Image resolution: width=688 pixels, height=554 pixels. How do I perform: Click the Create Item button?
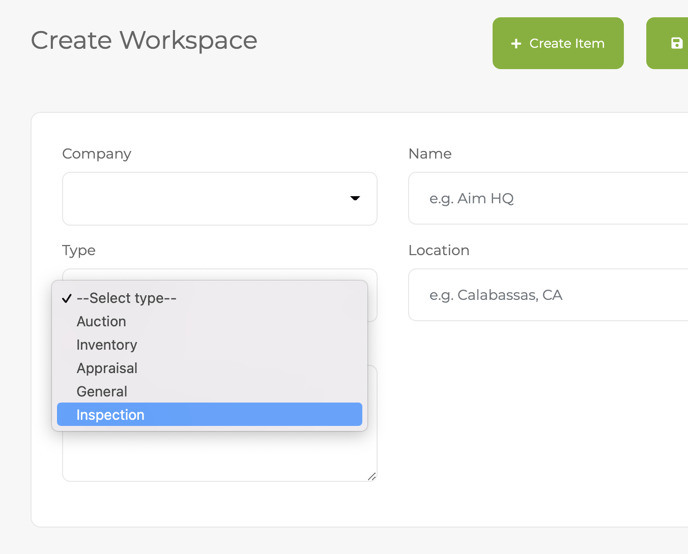point(558,43)
